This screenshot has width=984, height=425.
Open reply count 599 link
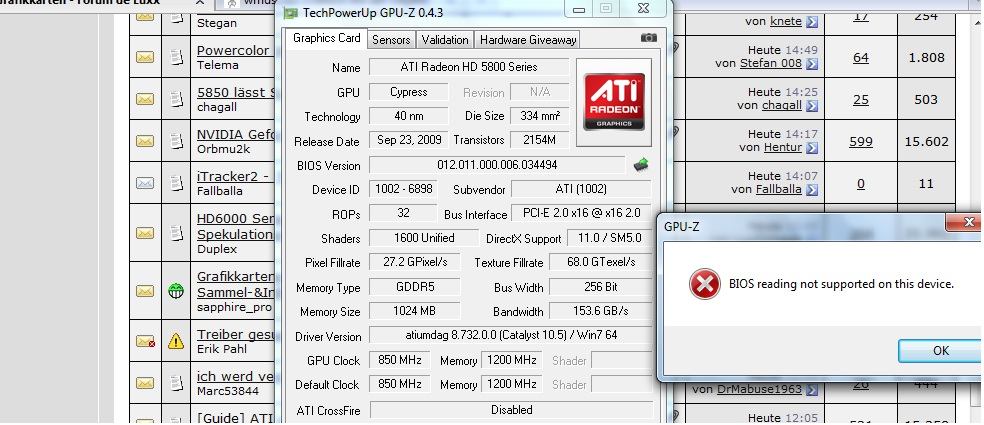click(x=860, y=142)
